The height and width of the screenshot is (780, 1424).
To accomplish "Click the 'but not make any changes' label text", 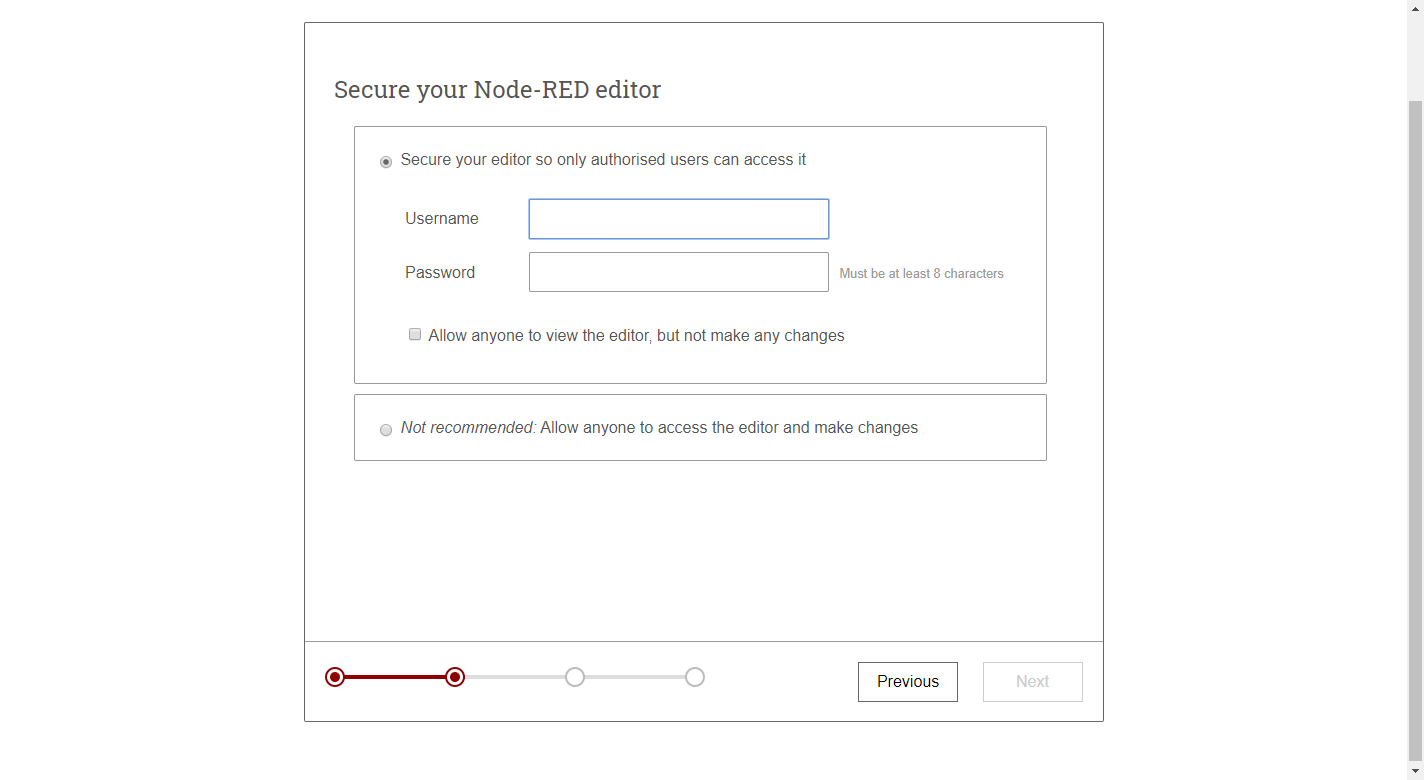I will pyautogui.click(x=751, y=335).
